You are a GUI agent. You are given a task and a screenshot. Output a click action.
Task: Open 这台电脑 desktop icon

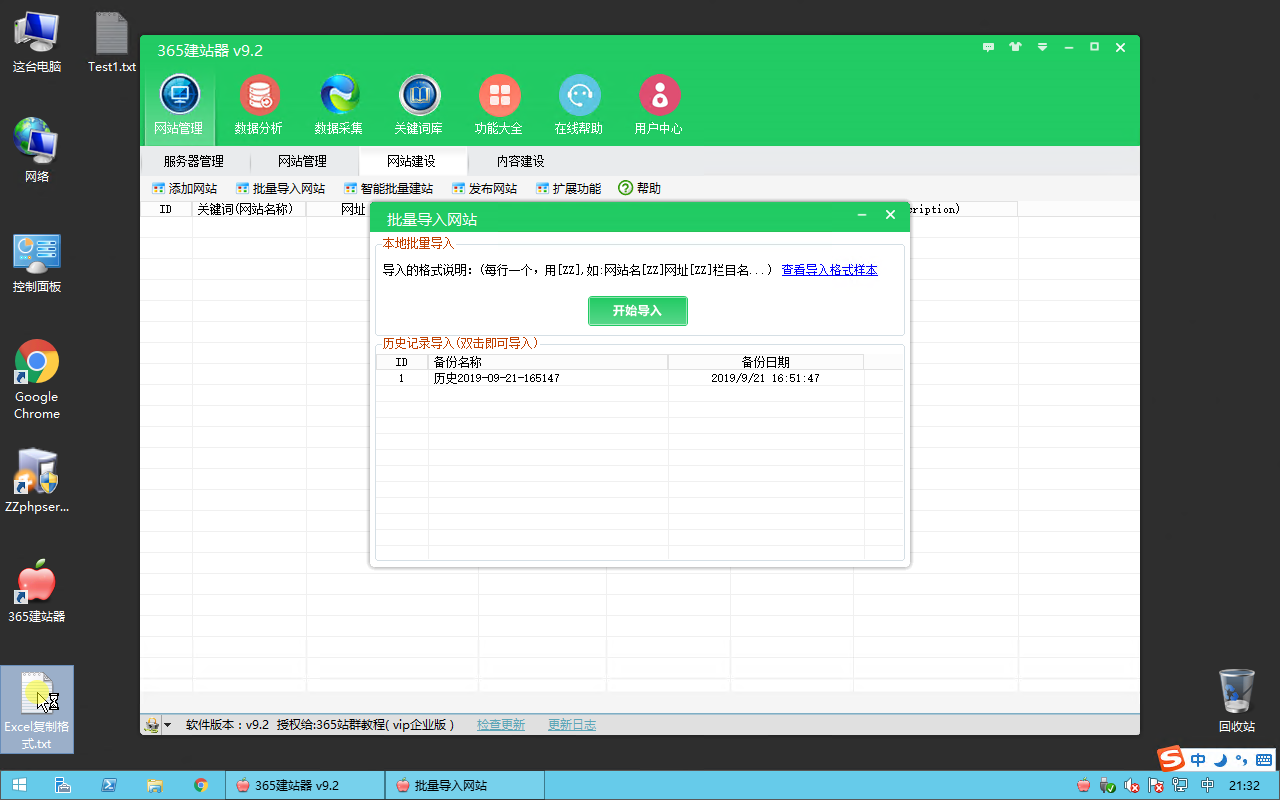[x=37, y=41]
